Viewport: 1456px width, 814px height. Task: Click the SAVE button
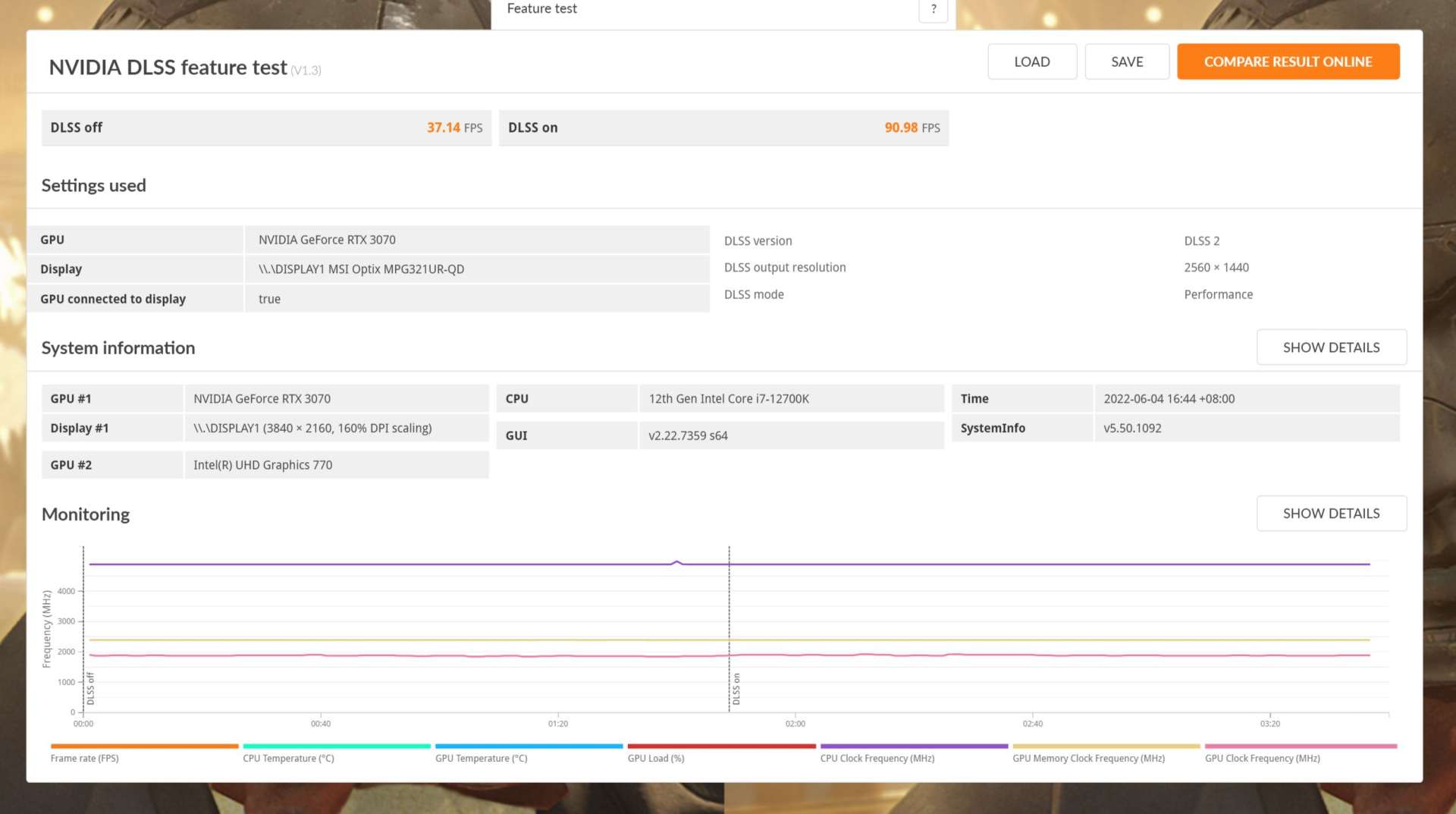tap(1127, 61)
